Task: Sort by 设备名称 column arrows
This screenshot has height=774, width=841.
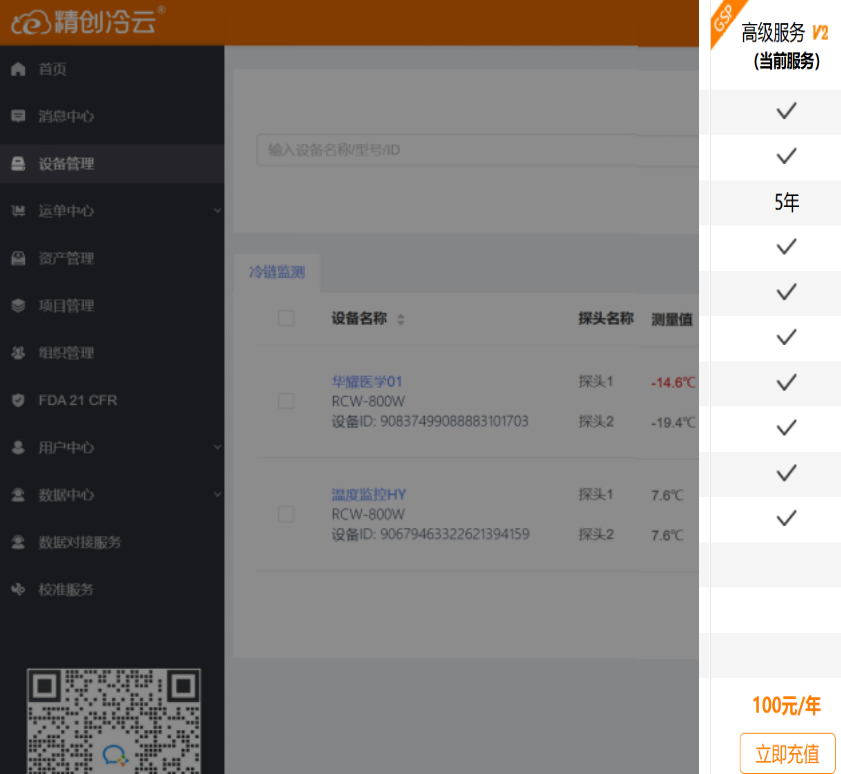Action: pyautogui.click(x=401, y=319)
